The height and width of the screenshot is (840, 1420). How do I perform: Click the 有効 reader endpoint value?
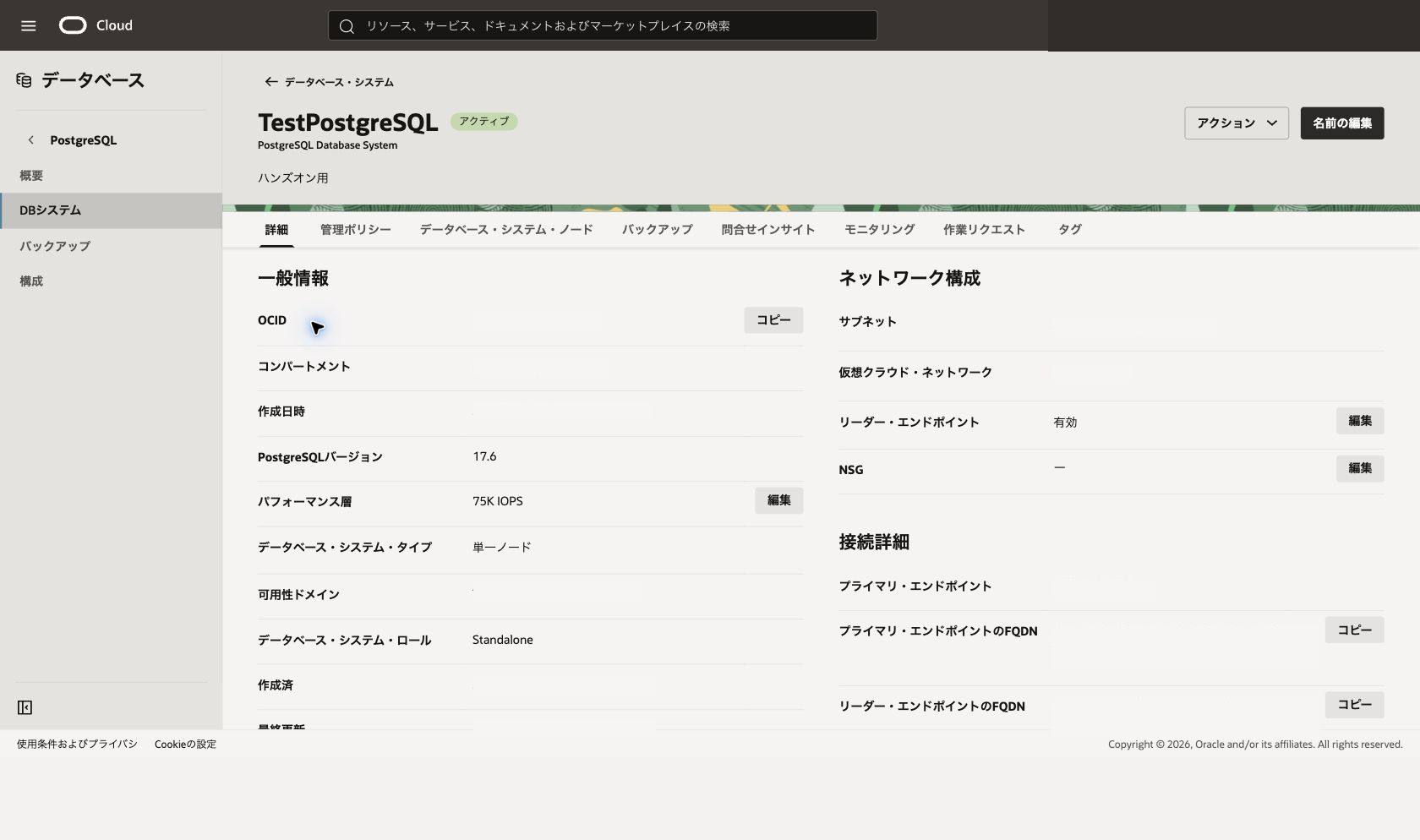[1065, 423]
